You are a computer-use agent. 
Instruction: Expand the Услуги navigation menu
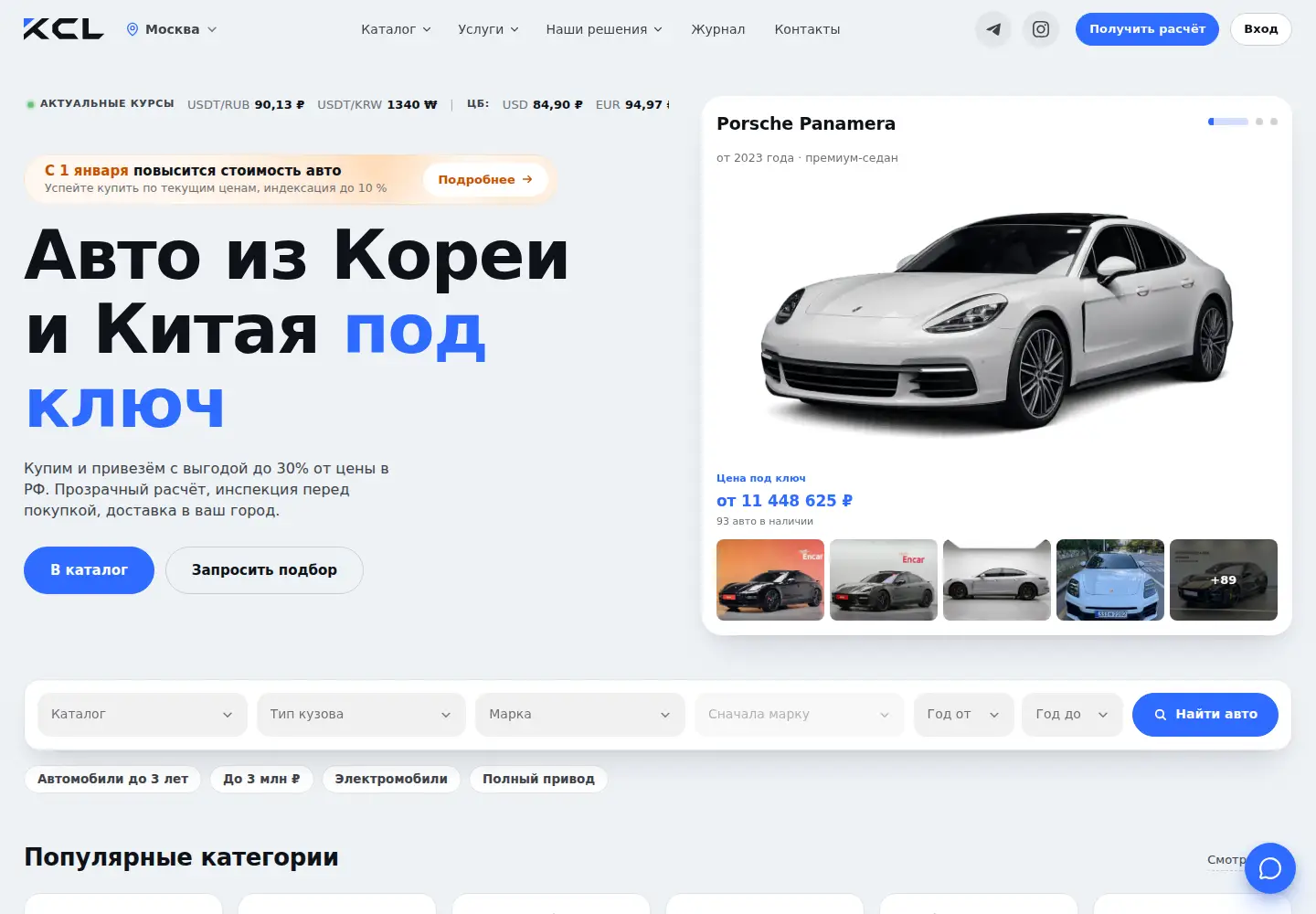(488, 29)
